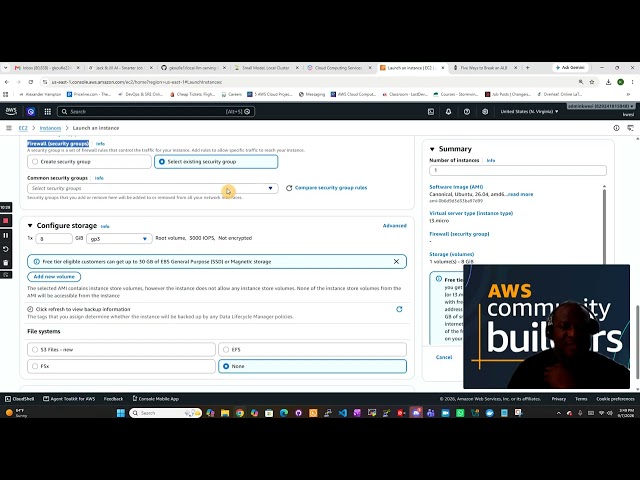
Task: Stop the screen recording with the red button
Action: coord(6,221)
